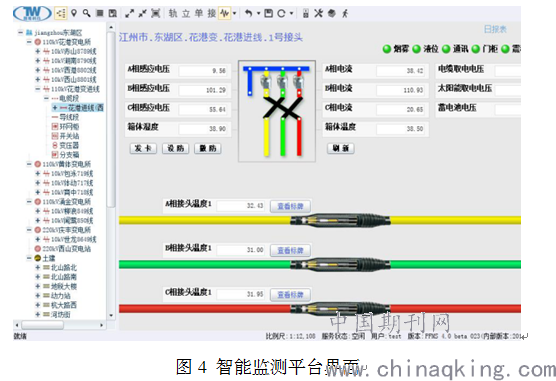The width and height of the screenshot is (556, 381).
Task: Click the undo arrow icon
Action: [x=249, y=13]
